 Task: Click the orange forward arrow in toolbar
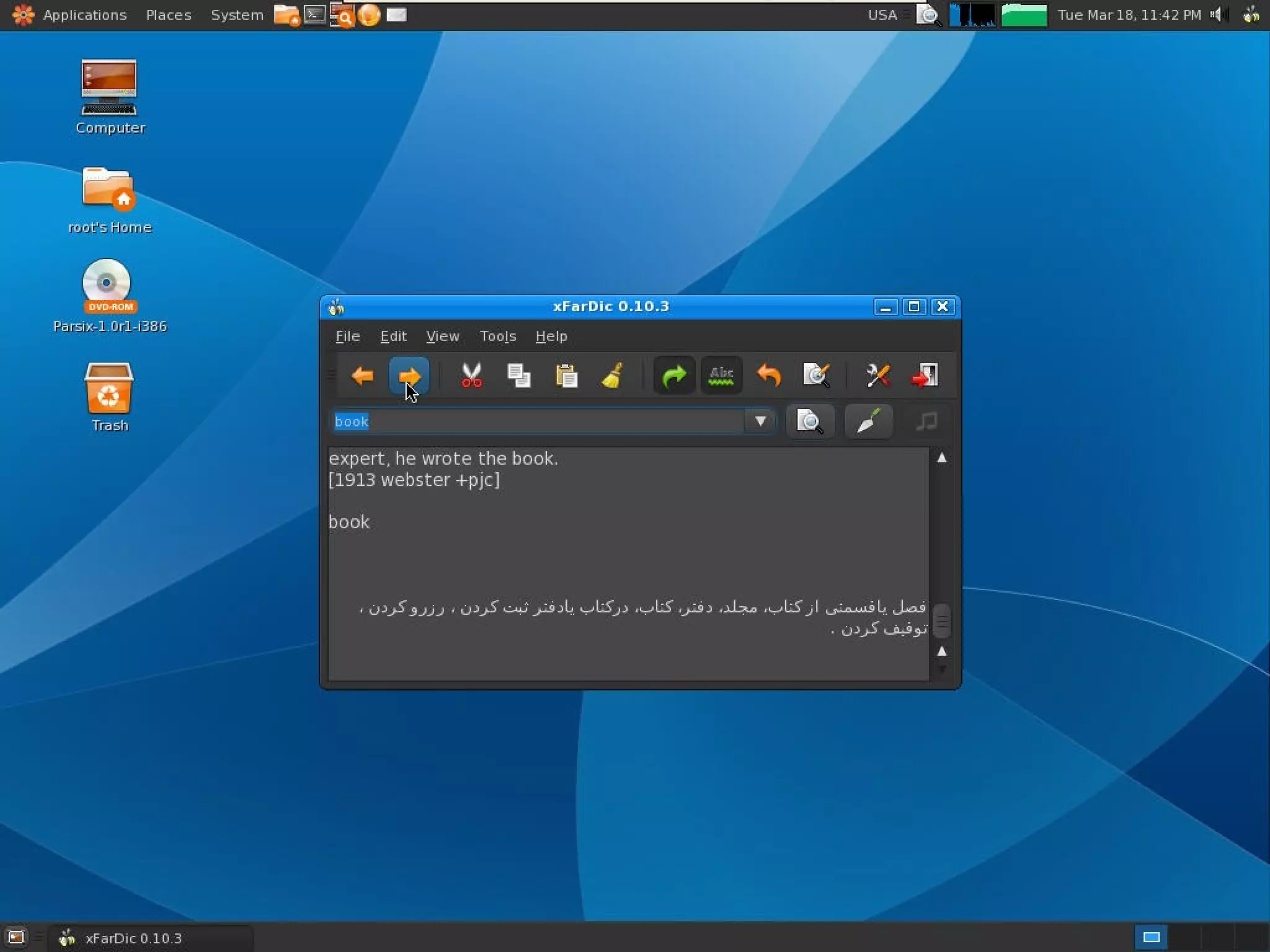[409, 376]
